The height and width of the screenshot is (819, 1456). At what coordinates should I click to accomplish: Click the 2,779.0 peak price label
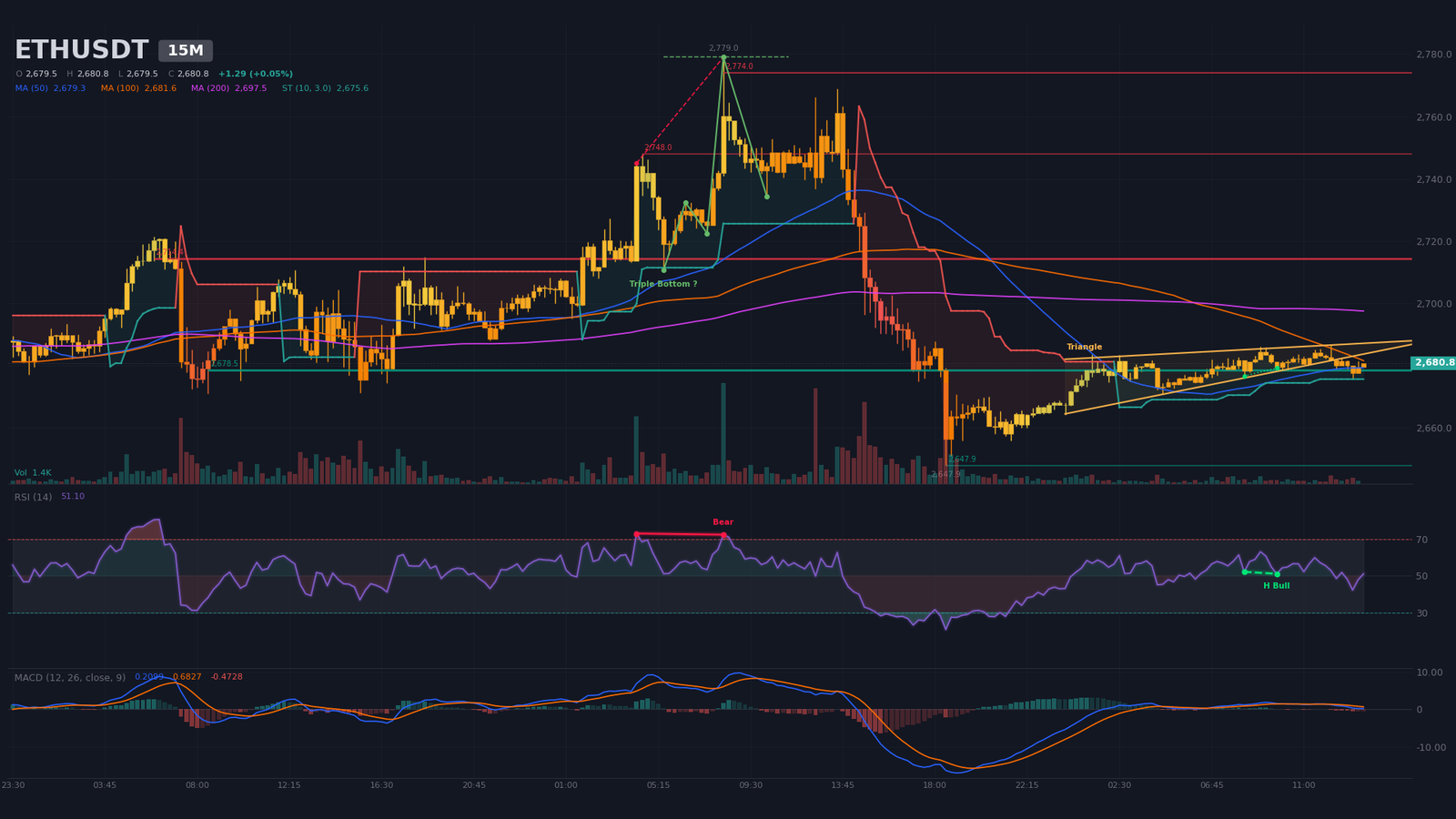(x=723, y=48)
